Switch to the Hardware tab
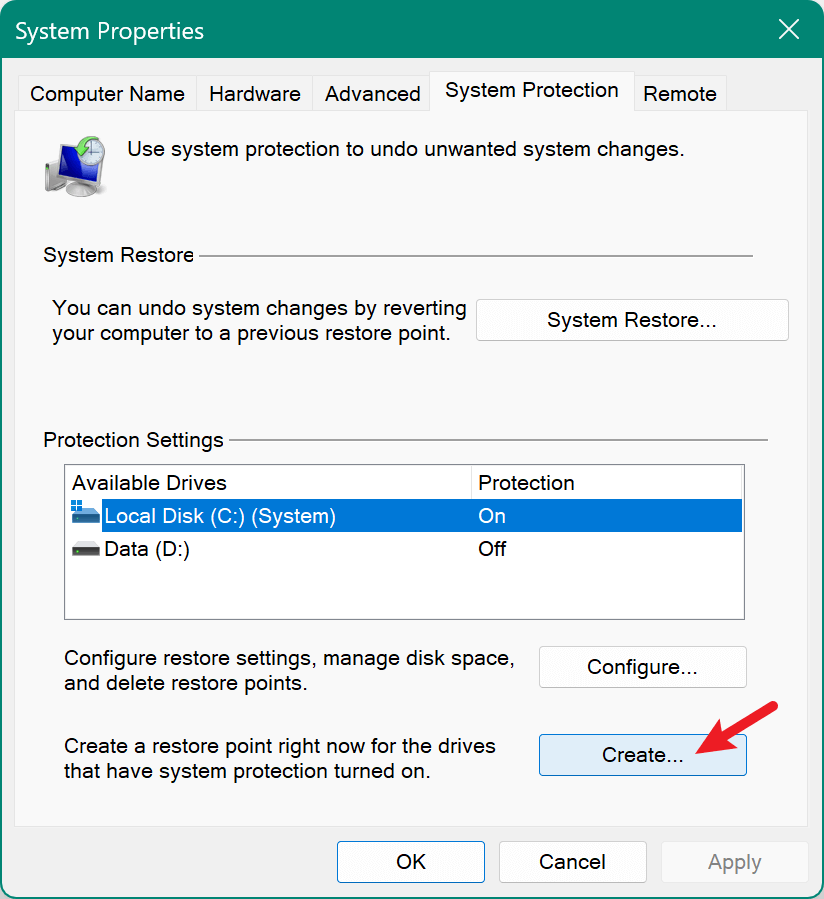824x899 pixels. click(x=254, y=93)
